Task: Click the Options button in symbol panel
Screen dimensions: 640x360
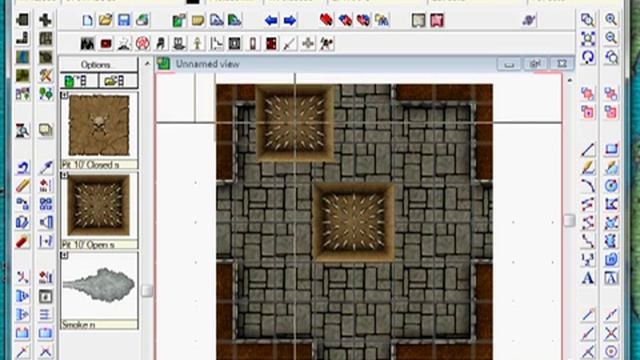Action: click(99, 64)
